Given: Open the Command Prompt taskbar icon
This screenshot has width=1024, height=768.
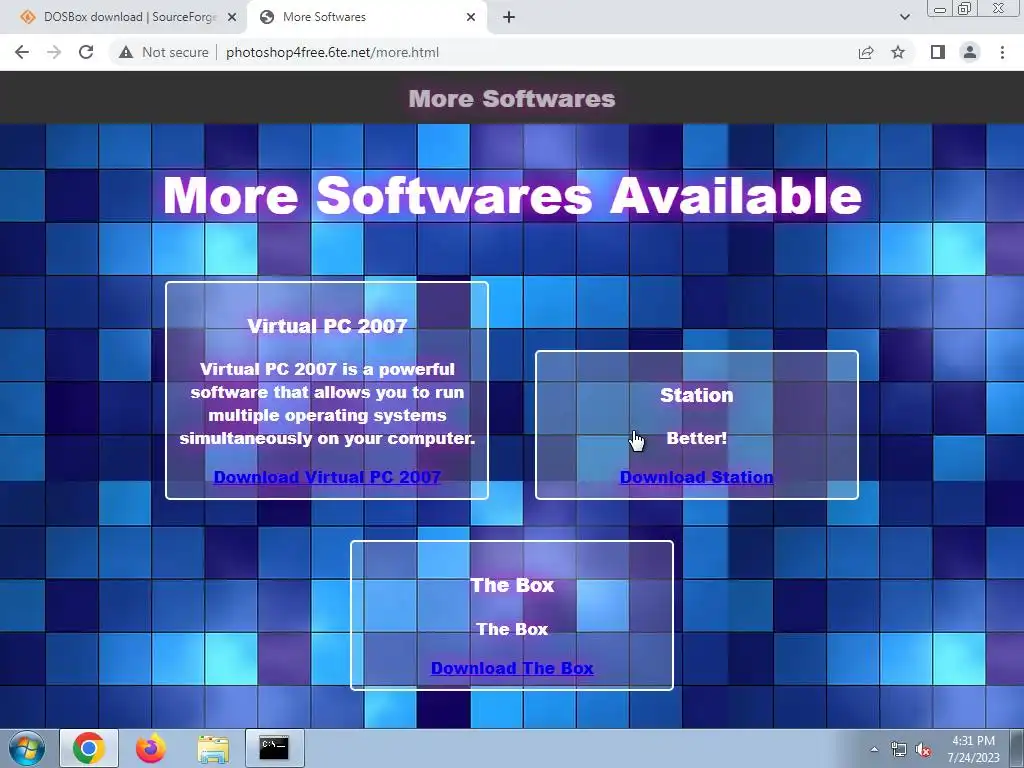Looking at the screenshot, I should [x=274, y=748].
